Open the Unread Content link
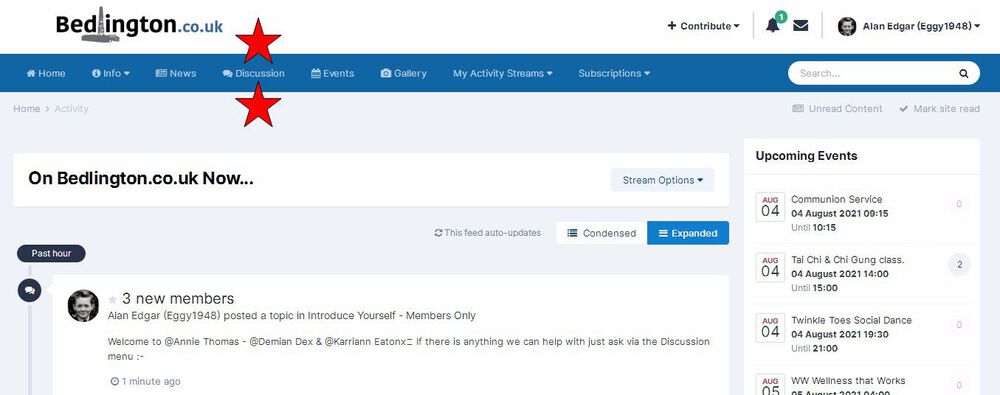Image resolution: width=1000 pixels, height=395 pixels. coord(837,108)
